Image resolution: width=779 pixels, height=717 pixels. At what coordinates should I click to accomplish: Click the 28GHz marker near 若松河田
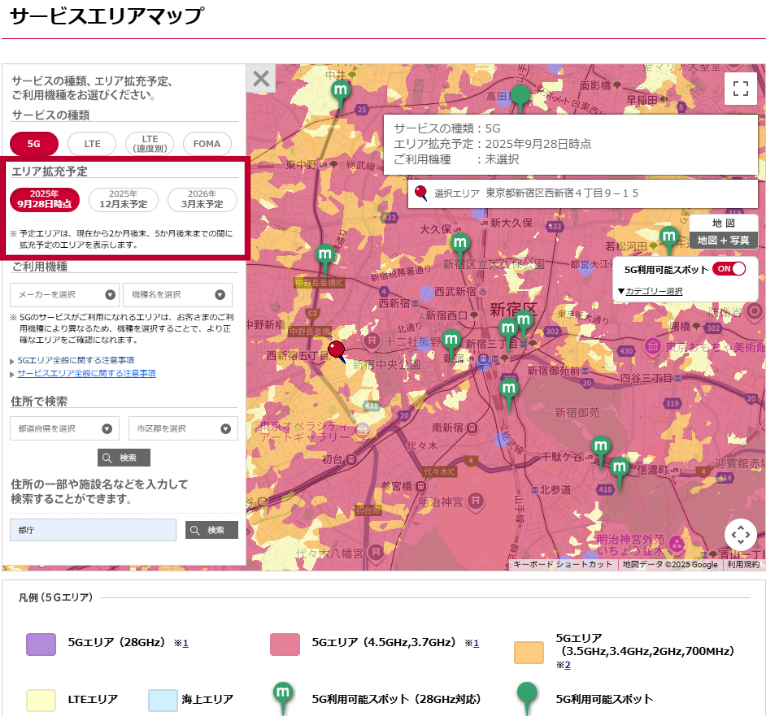(669, 238)
